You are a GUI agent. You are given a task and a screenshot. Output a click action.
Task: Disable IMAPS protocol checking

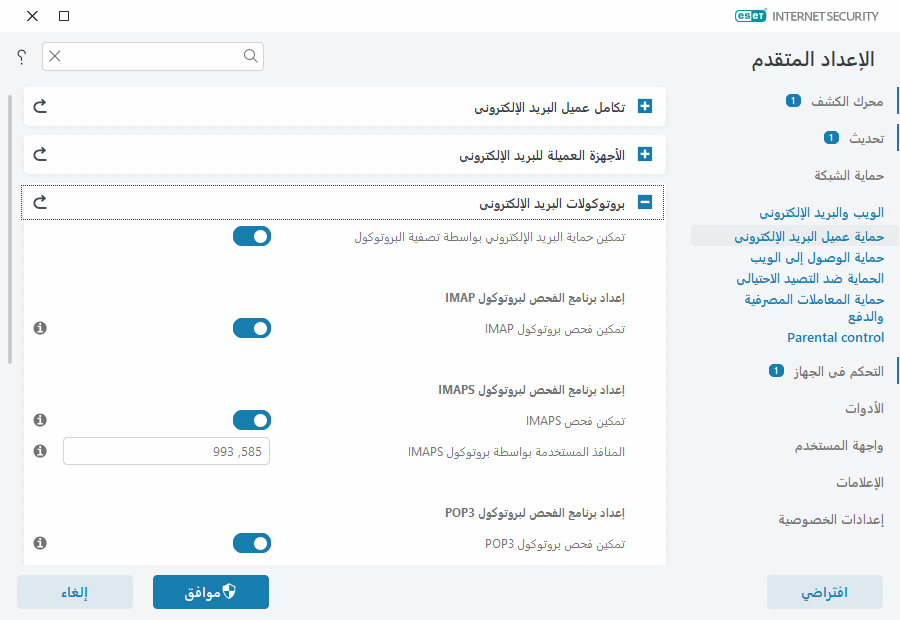point(252,419)
